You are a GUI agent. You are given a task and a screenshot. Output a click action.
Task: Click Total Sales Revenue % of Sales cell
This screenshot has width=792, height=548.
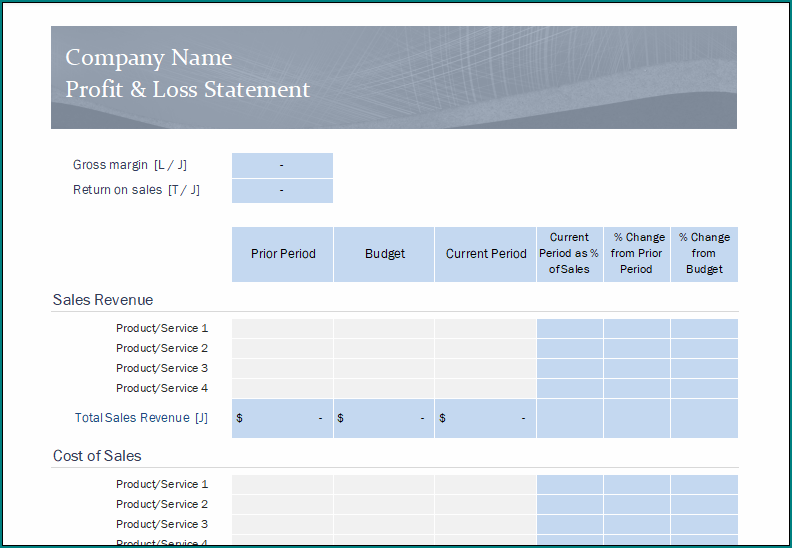pos(570,418)
